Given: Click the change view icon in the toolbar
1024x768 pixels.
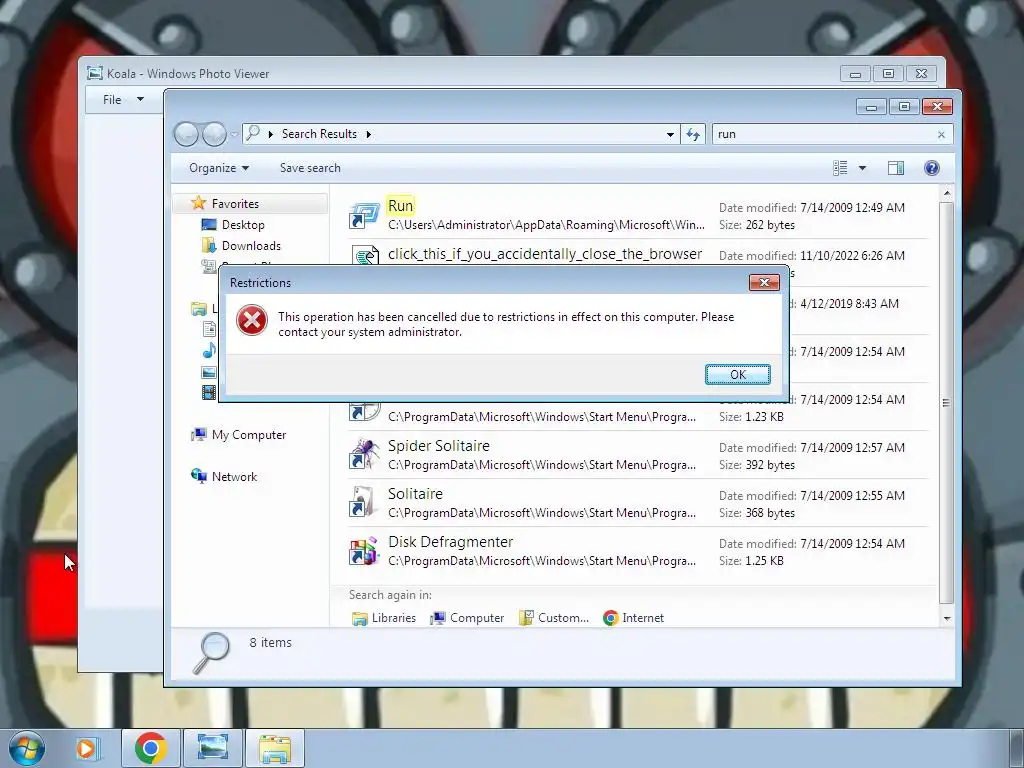Looking at the screenshot, I should tap(840, 168).
